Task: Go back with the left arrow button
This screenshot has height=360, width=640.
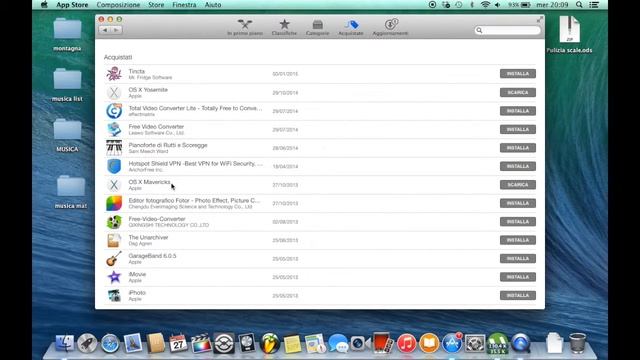Action: click(x=105, y=30)
